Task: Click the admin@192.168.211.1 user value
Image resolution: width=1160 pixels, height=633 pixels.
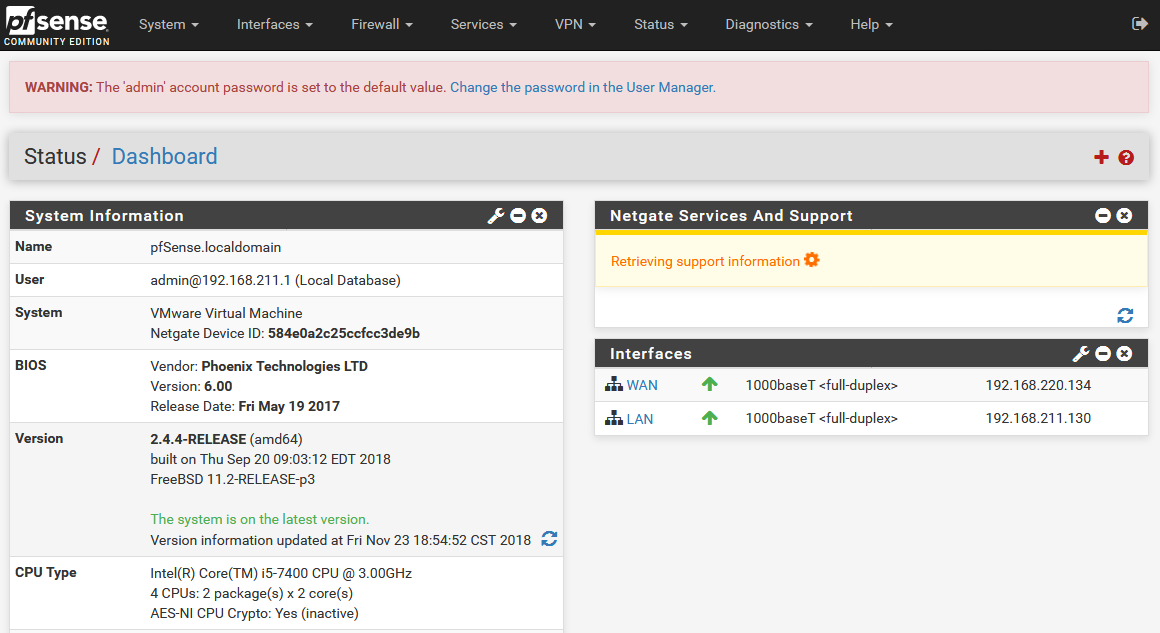Action: coord(275,280)
